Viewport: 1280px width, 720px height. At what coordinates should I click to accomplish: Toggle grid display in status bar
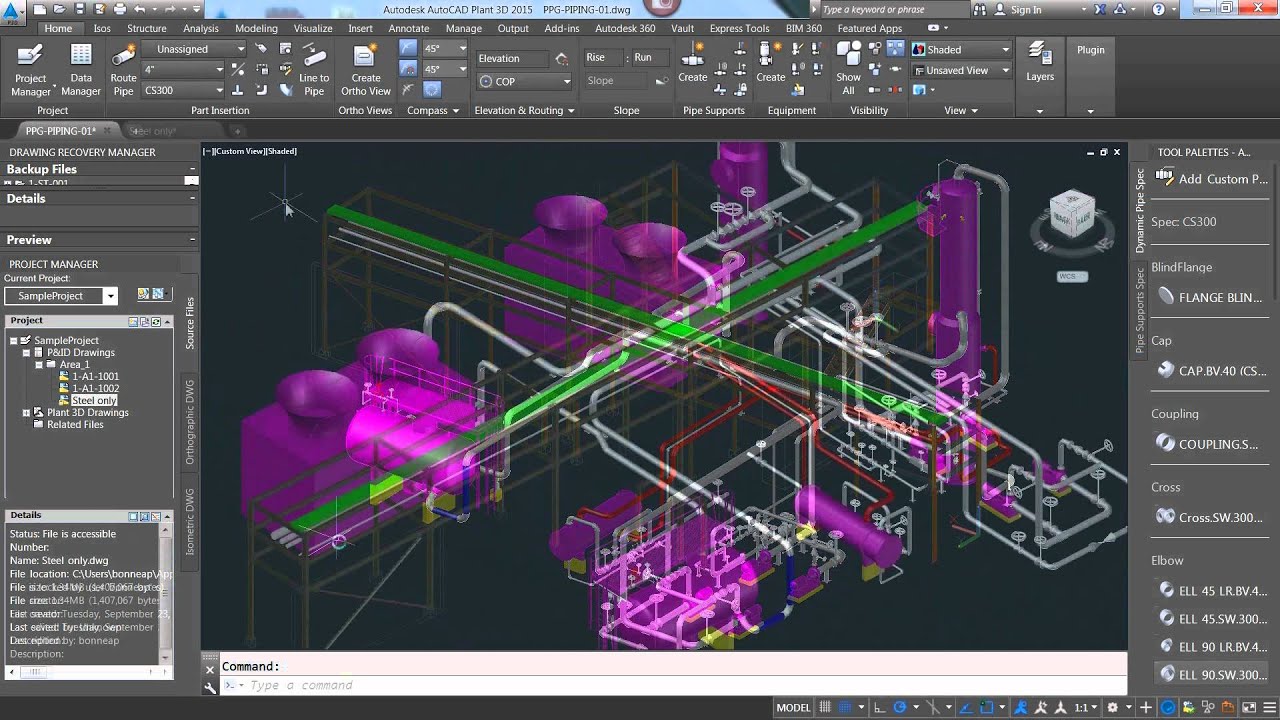(826, 707)
